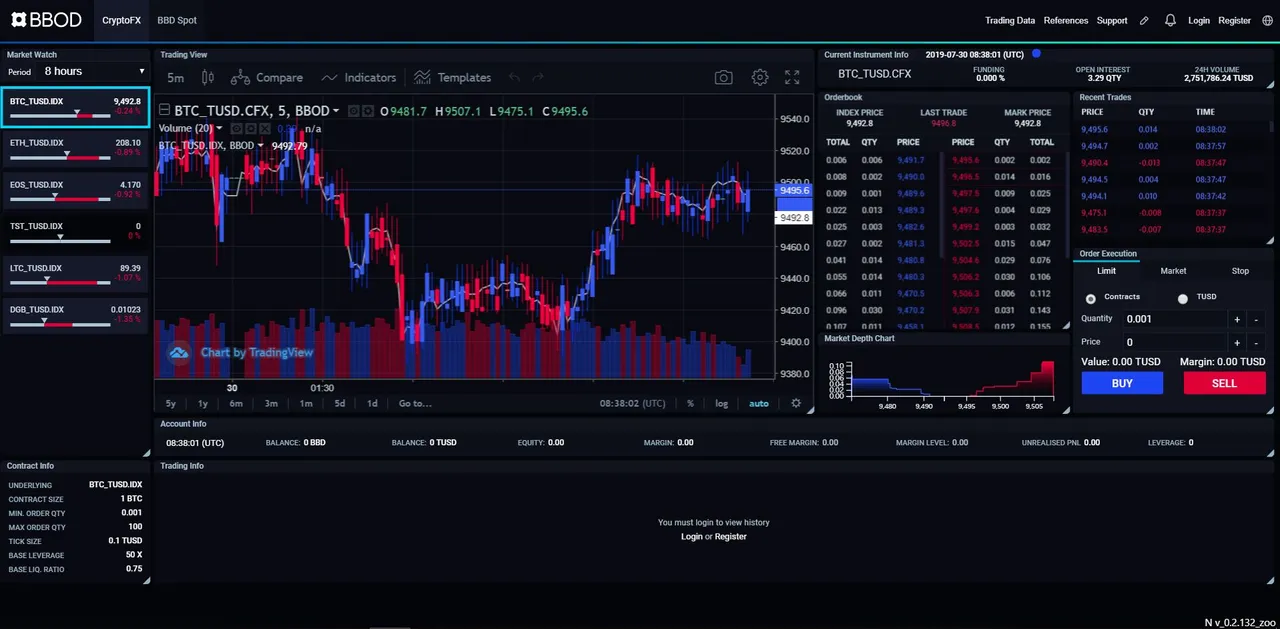Open Volume indicator settings gear in legend
This screenshot has height=629, width=1280.
(x=250, y=129)
